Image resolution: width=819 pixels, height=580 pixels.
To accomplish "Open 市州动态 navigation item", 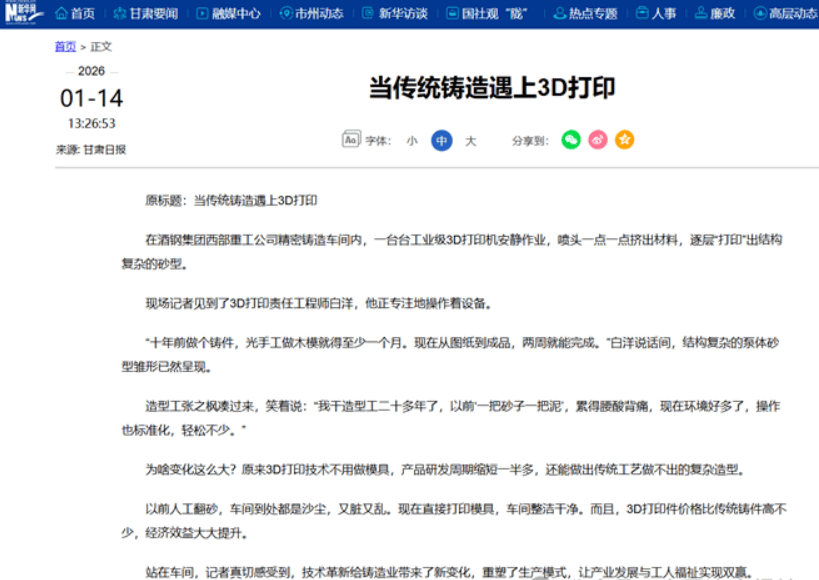I will click(x=312, y=14).
